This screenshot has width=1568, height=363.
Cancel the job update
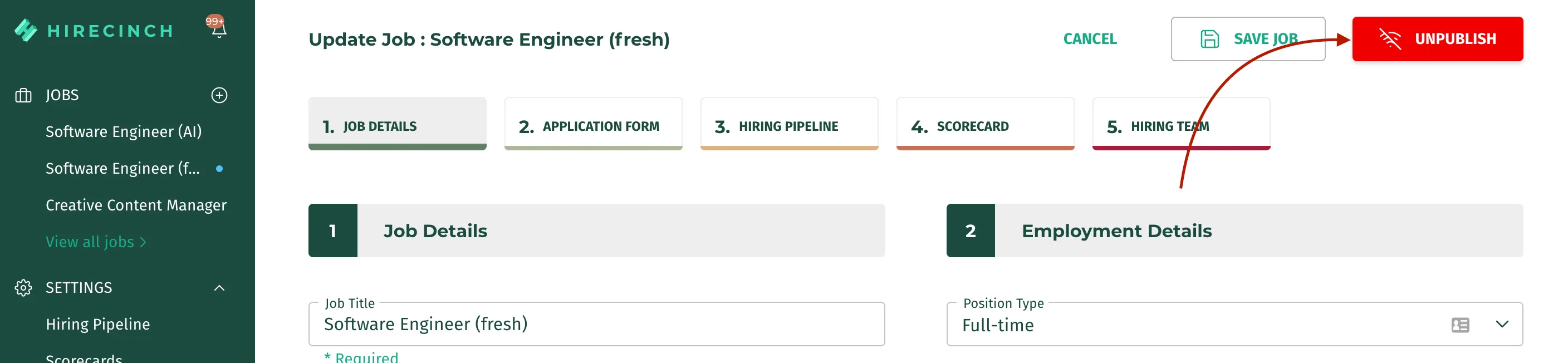[x=1090, y=39]
